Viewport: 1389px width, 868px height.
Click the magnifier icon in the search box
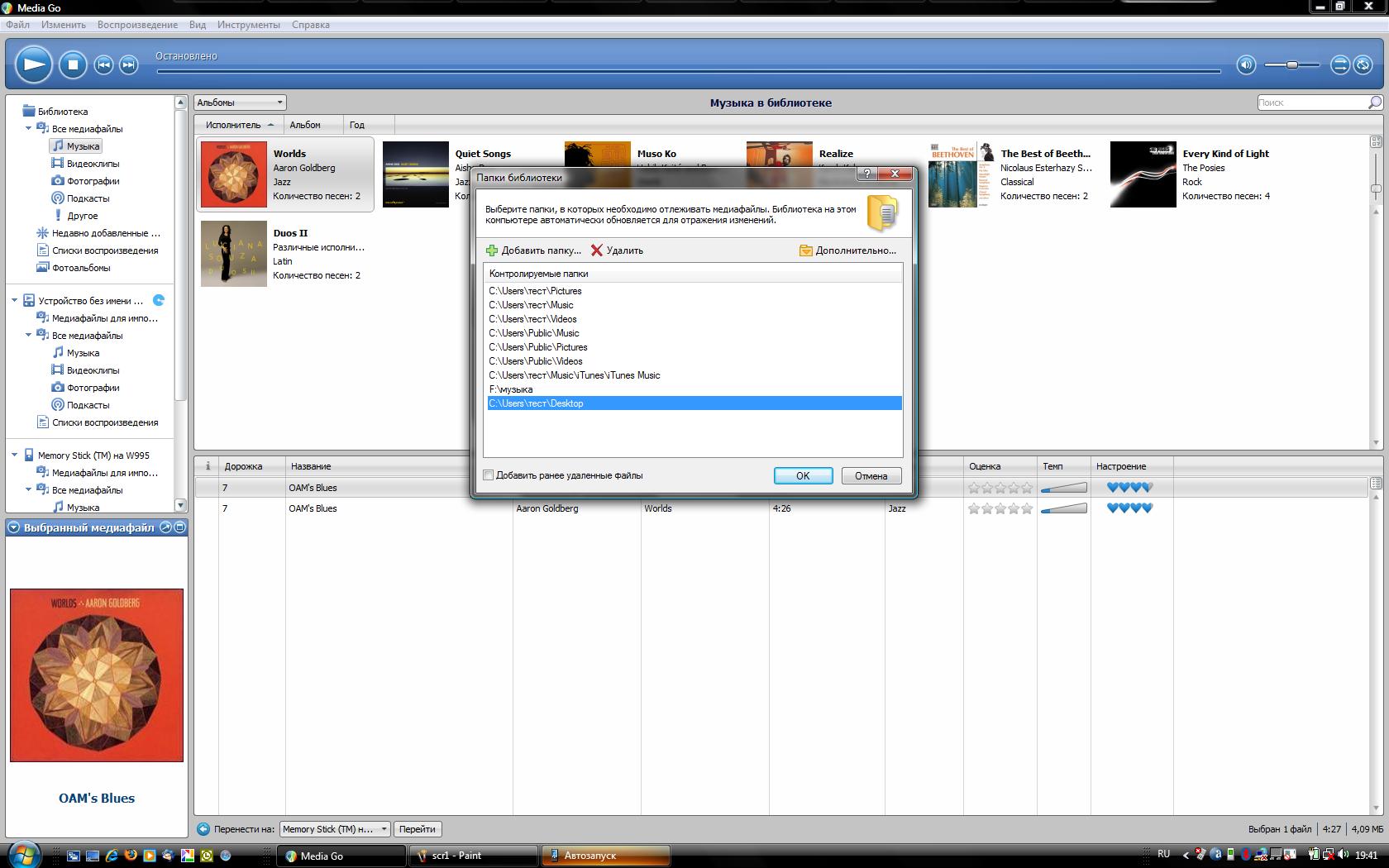pyautogui.click(x=1374, y=103)
